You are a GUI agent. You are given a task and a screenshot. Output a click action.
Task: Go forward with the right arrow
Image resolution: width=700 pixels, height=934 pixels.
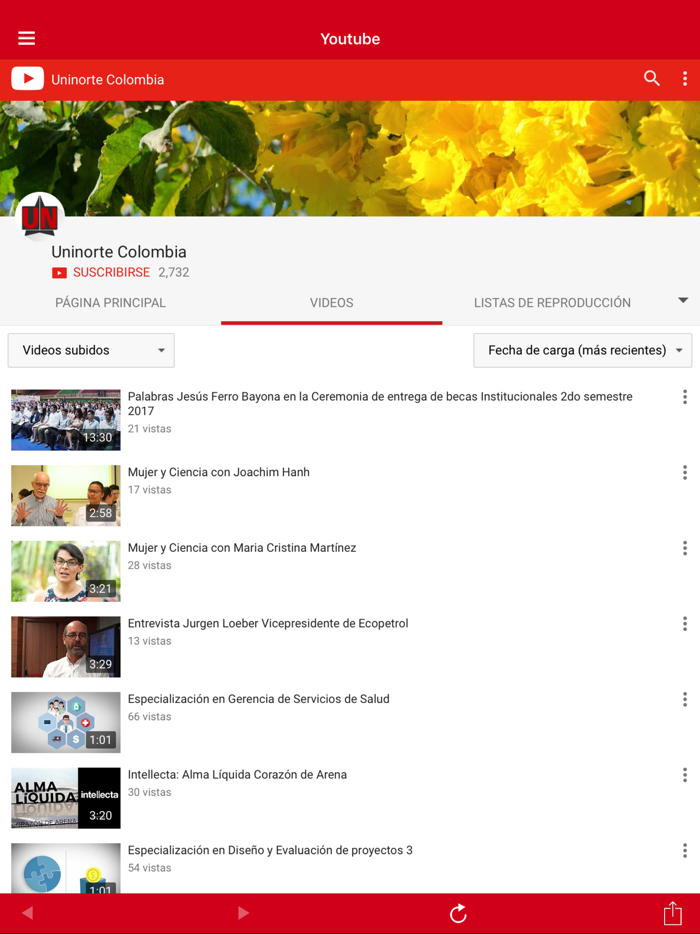[x=243, y=913]
